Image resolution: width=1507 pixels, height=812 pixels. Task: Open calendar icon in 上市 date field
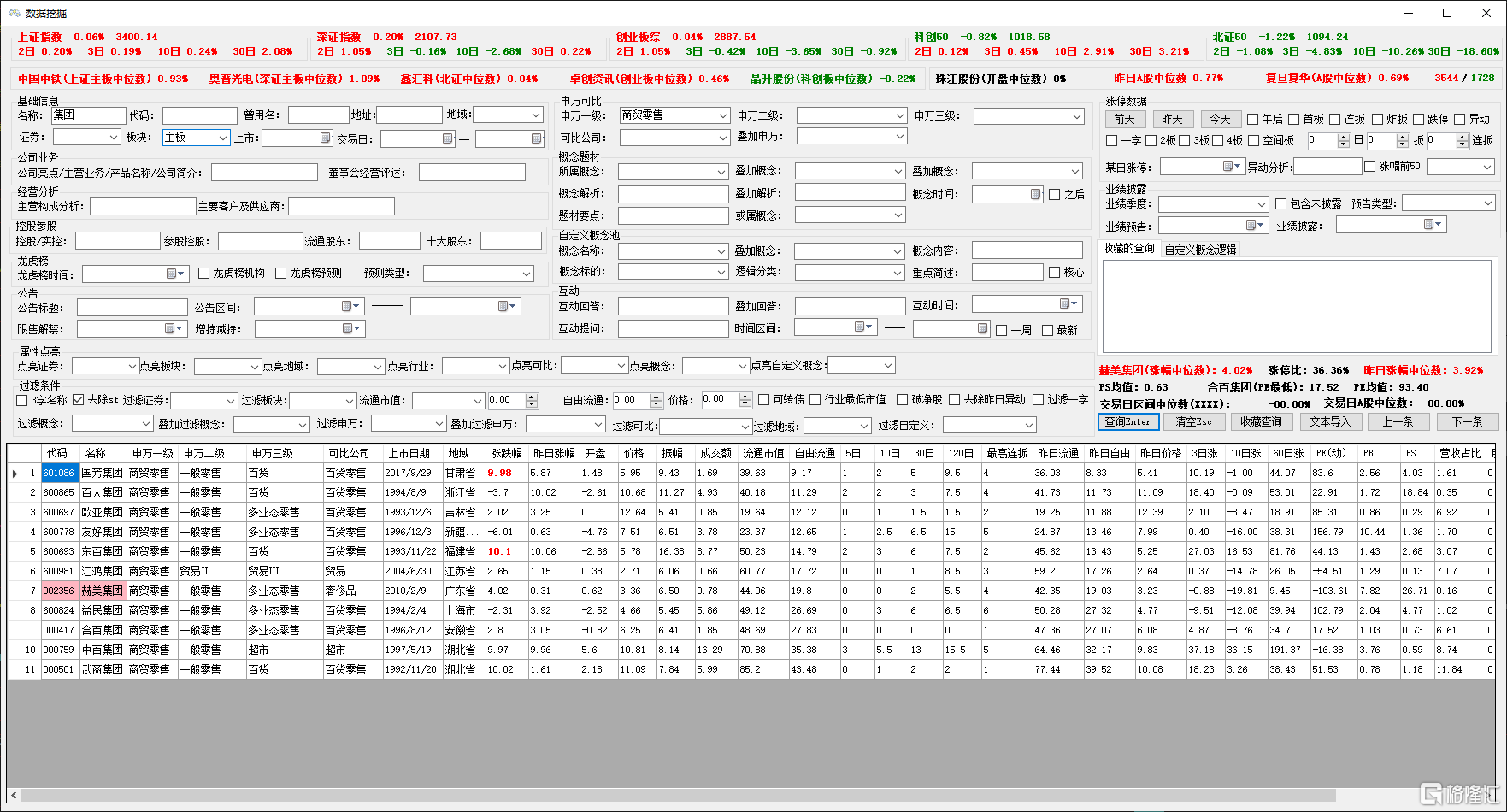pyautogui.click(x=325, y=138)
